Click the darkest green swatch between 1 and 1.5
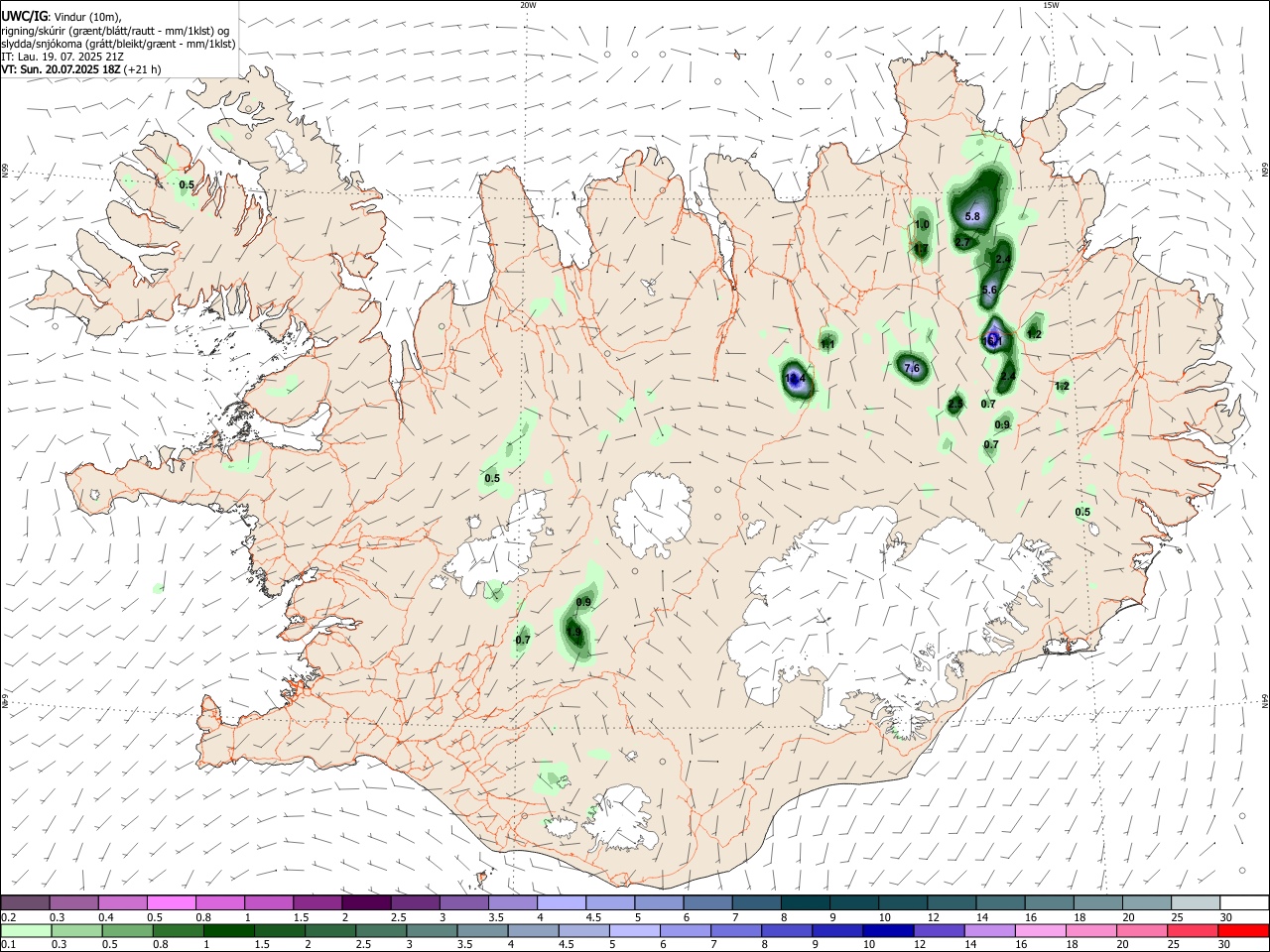This screenshot has width=1270, height=952. coord(230,930)
